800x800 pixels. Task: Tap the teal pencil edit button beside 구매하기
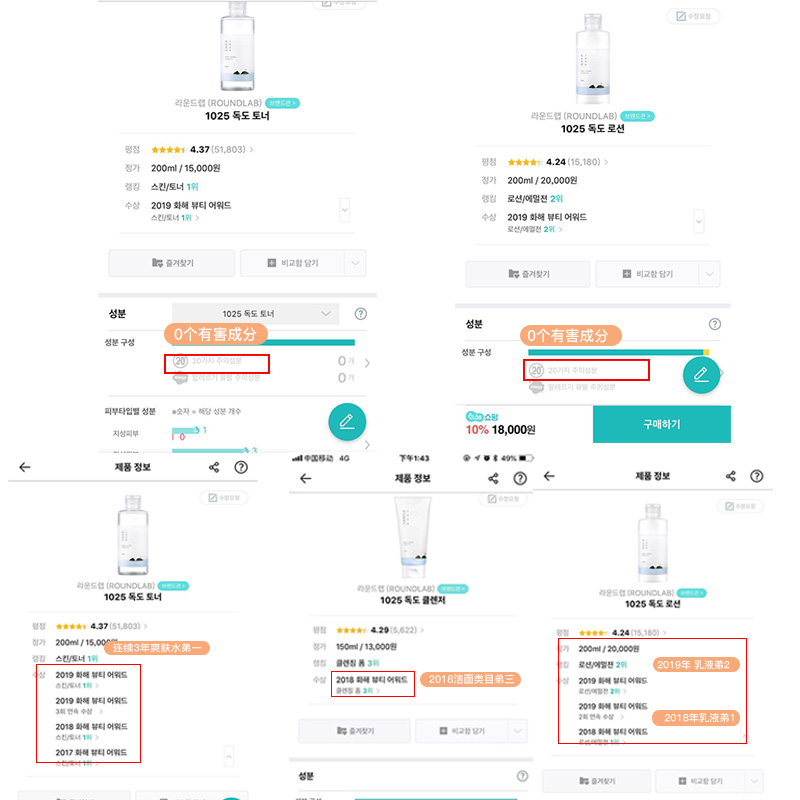(x=702, y=374)
